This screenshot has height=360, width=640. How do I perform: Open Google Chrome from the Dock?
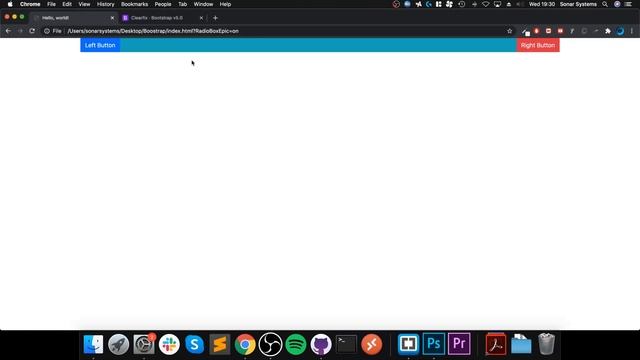(x=245, y=344)
